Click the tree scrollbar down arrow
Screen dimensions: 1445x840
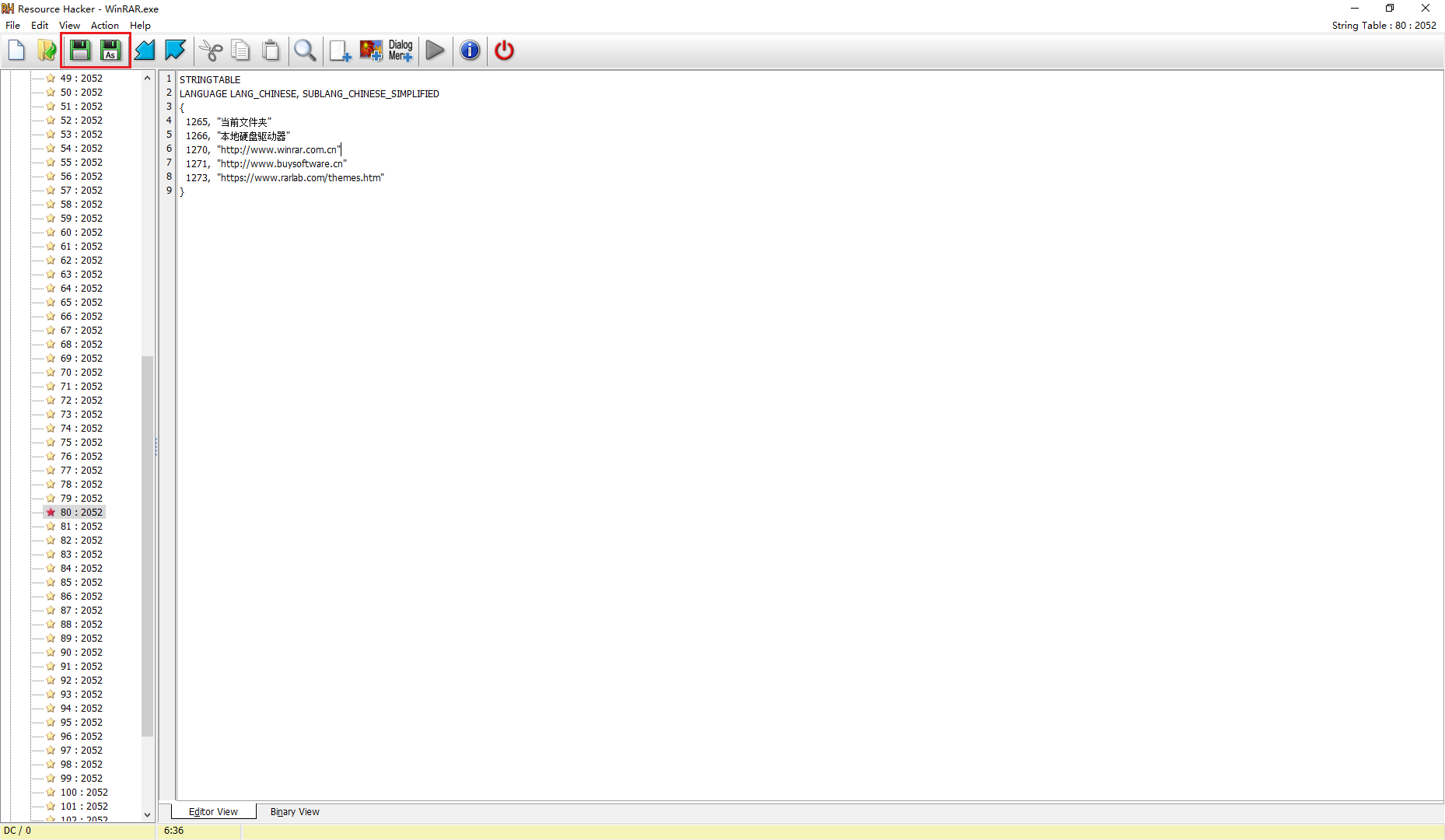click(147, 814)
